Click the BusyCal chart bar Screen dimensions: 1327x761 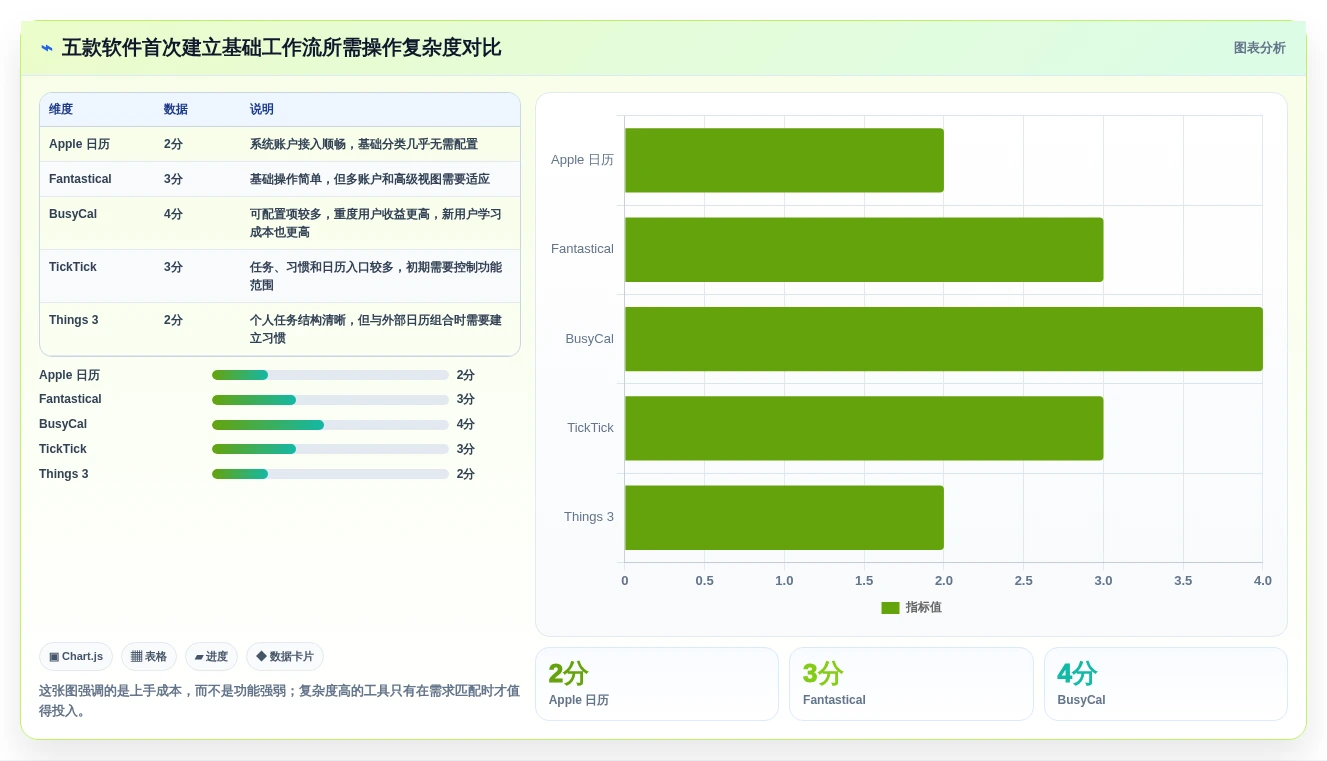[944, 339]
